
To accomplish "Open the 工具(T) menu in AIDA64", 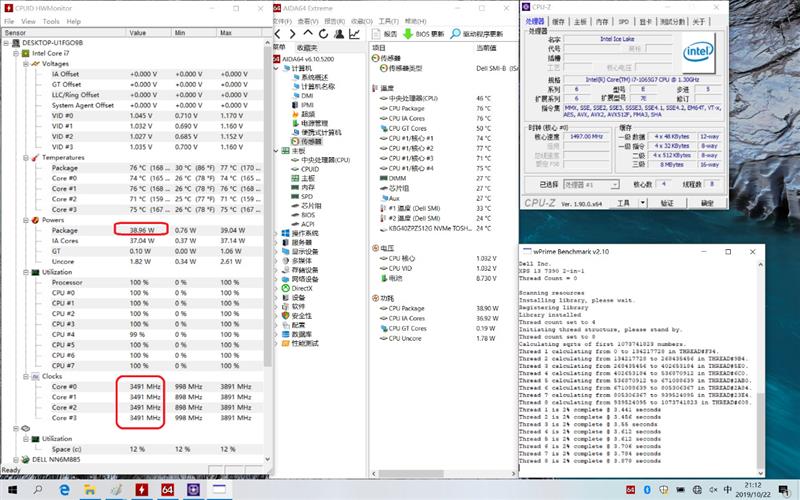I will coord(389,21).
